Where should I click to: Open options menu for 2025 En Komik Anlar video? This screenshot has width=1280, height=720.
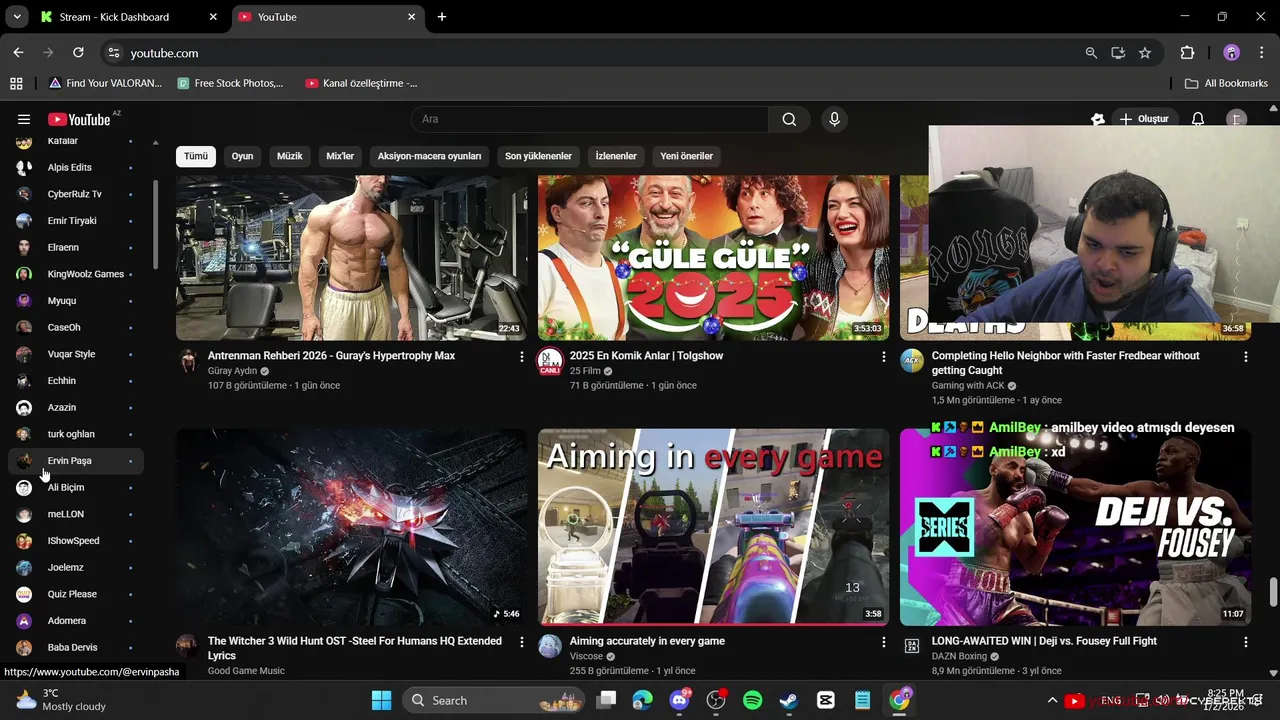(883, 356)
